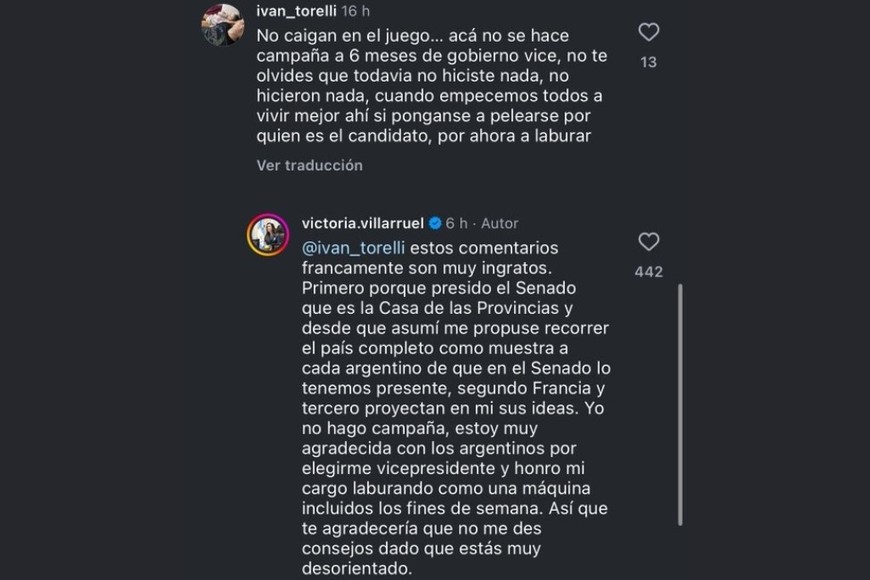
Task: Click 'Ver traducción' under the comment
Action: pos(309,165)
